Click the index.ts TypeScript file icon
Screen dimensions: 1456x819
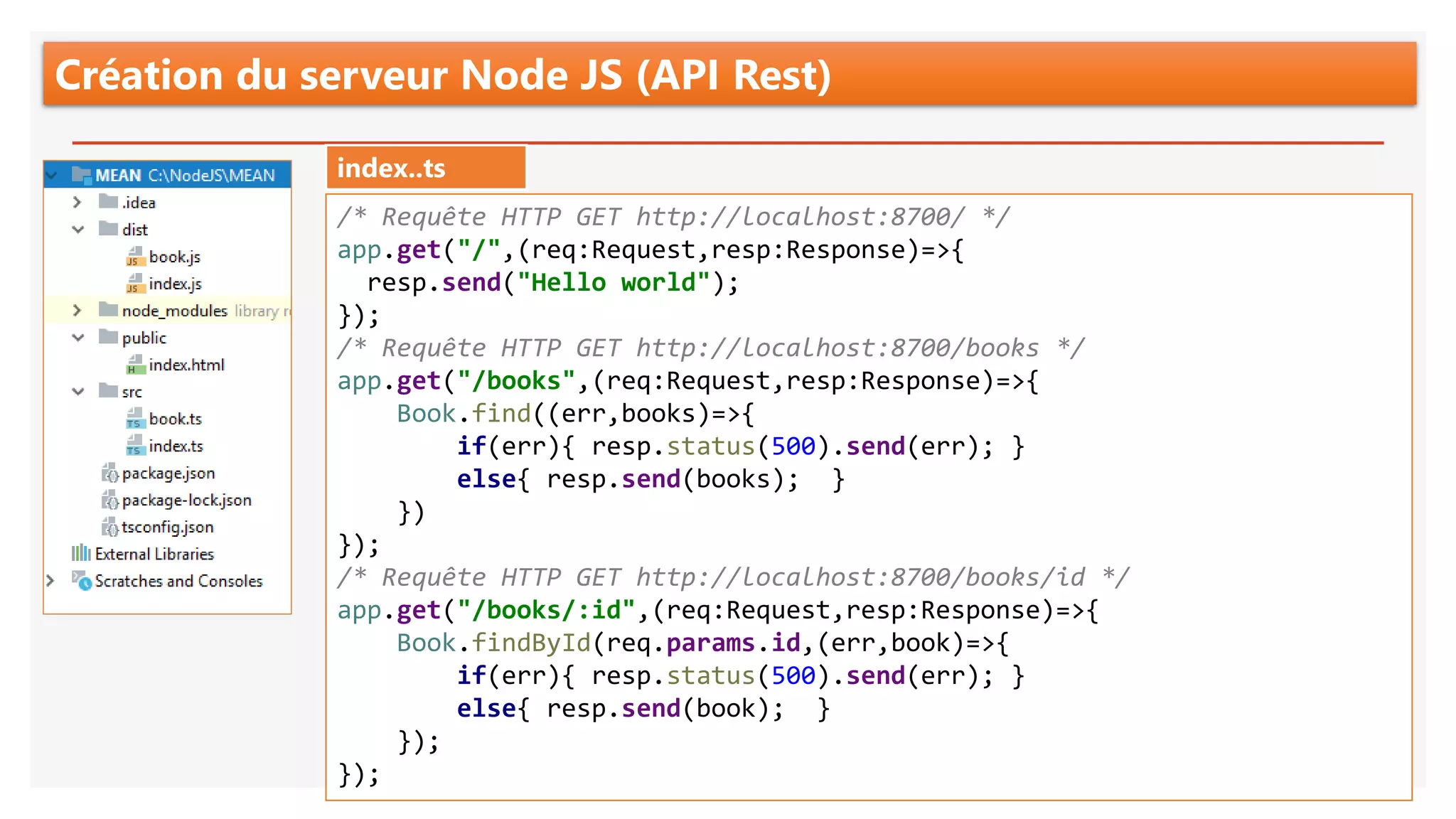[x=135, y=445]
